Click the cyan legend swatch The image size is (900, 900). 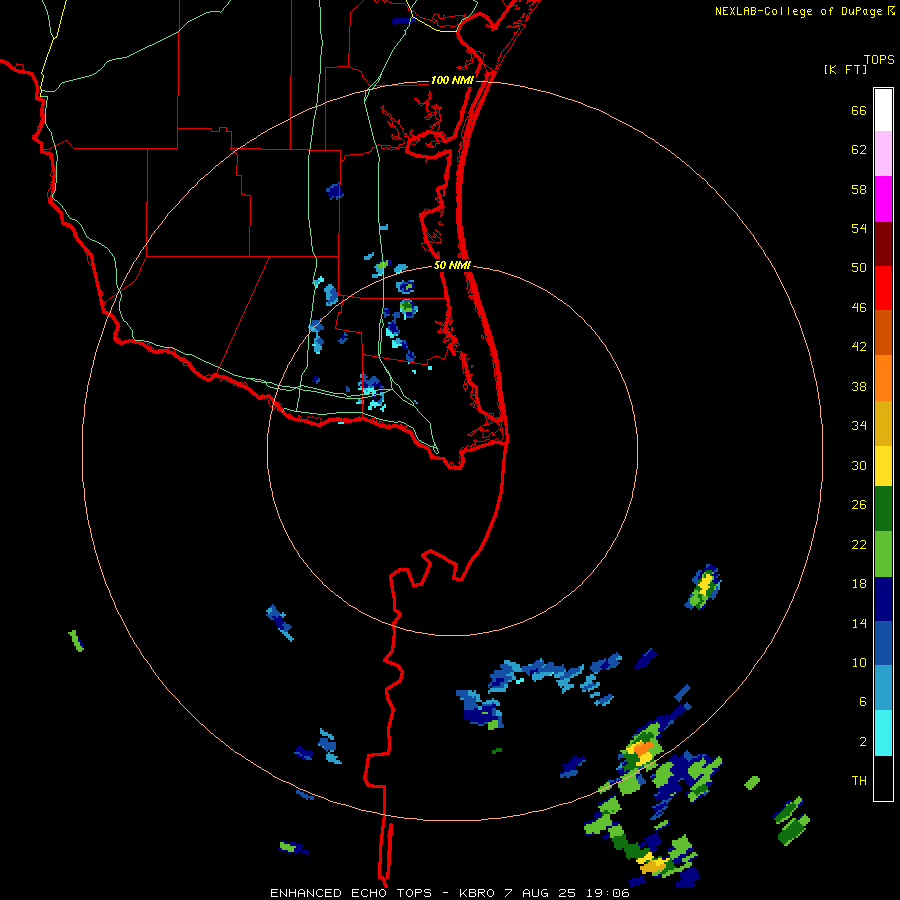tap(883, 733)
